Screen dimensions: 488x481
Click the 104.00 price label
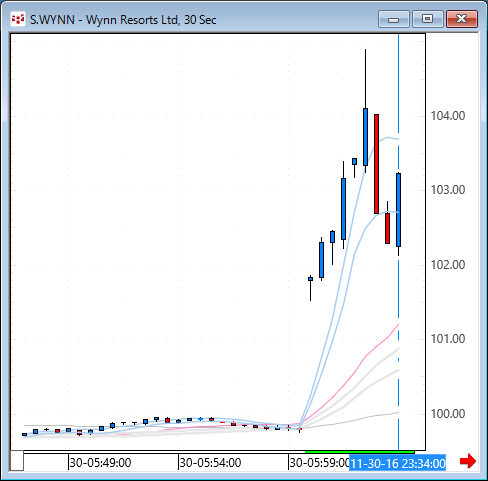coord(448,116)
